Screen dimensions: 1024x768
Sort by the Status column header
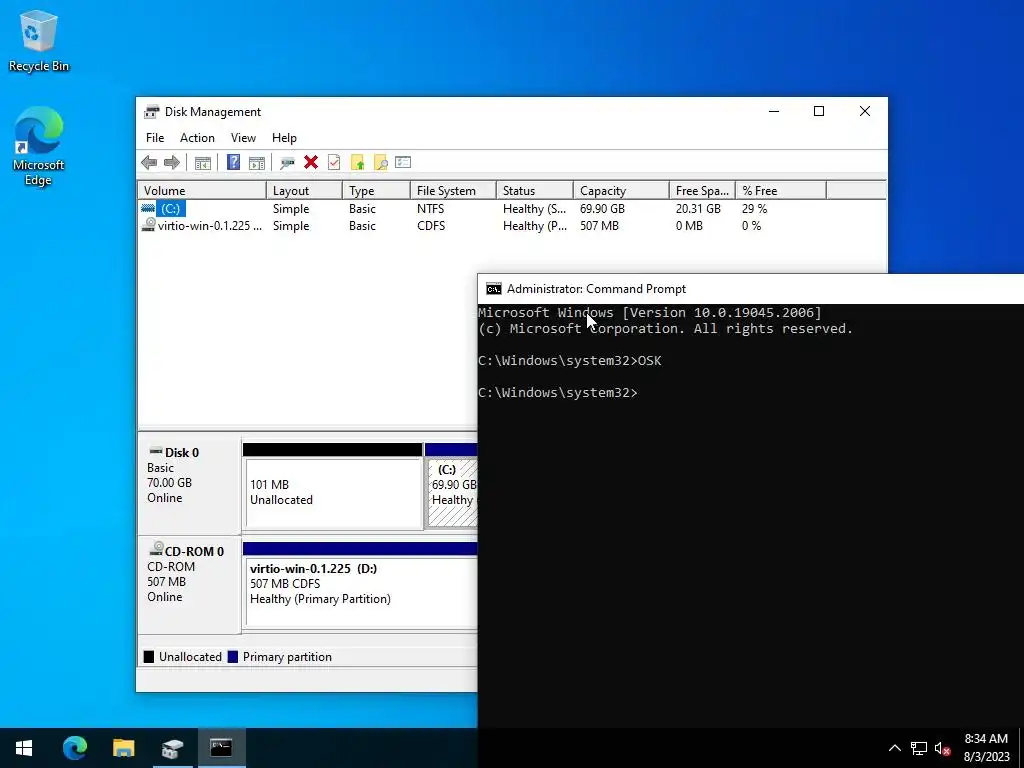(534, 191)
